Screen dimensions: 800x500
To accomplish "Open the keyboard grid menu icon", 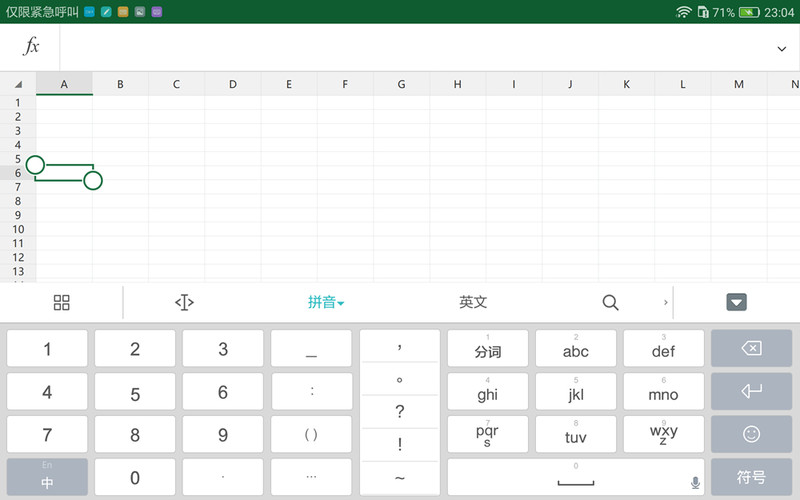I will [x=62, y=303].
